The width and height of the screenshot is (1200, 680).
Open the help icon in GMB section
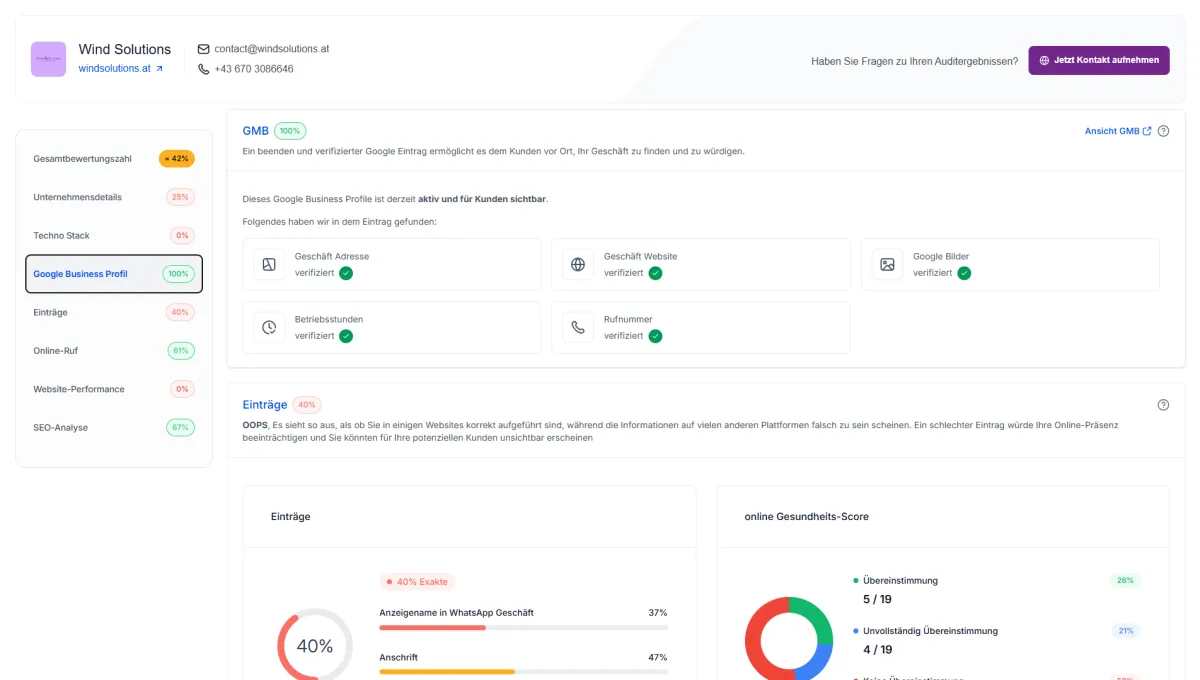click(x=1163, y=131)
